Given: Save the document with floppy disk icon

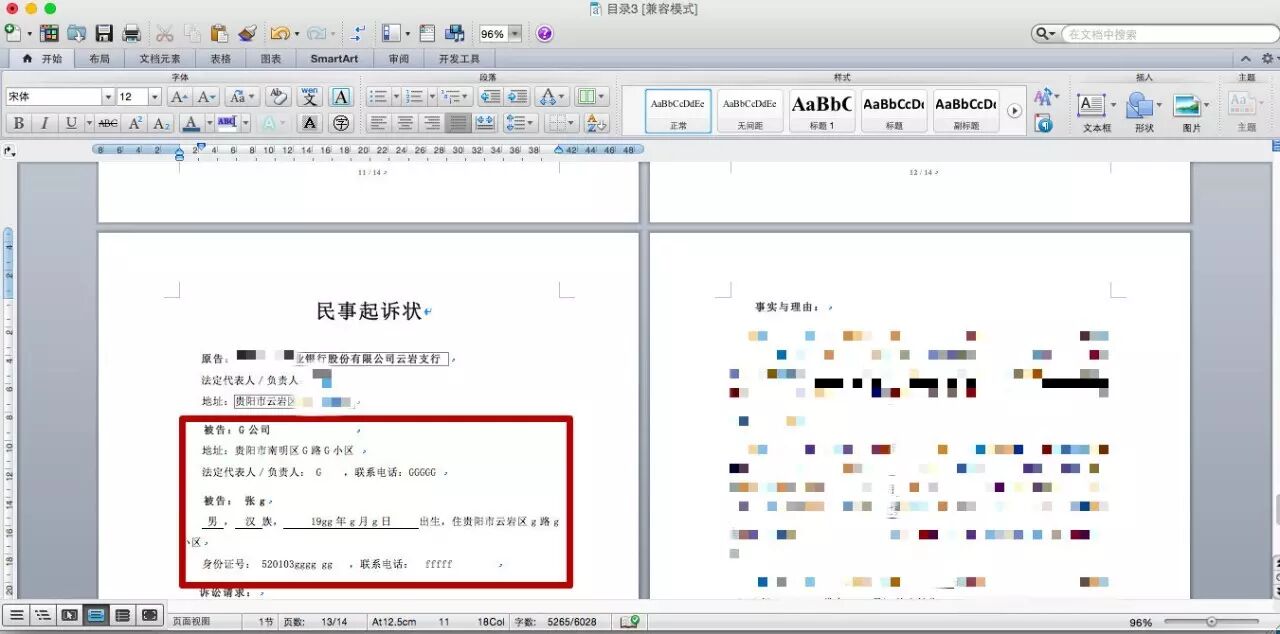Looking at the screenshot, I should [104, 33].
